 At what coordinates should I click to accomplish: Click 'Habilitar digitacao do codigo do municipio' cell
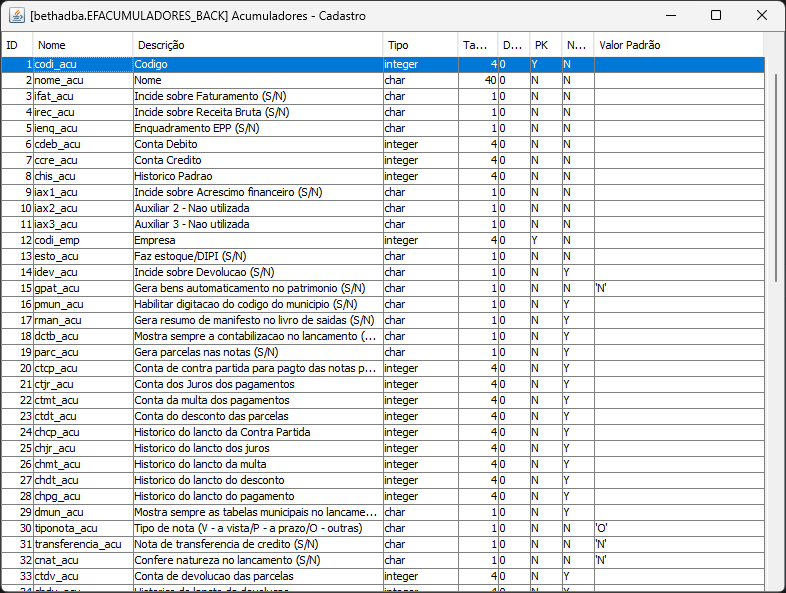258,305
